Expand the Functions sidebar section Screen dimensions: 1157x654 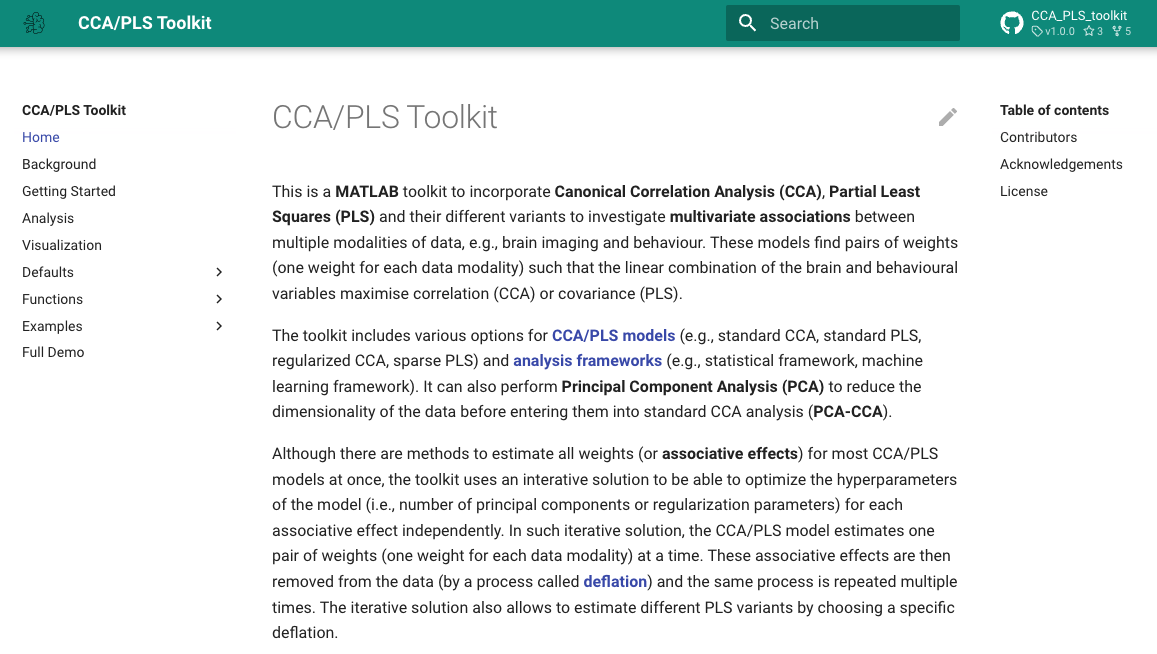pos(218,299)
